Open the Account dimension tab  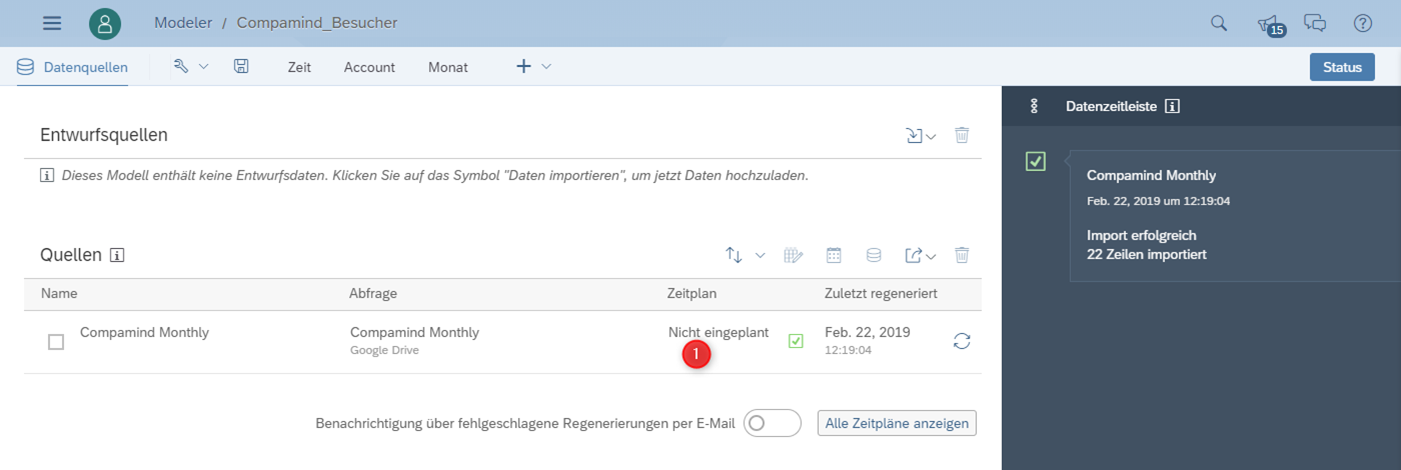(x=369, y=67)
